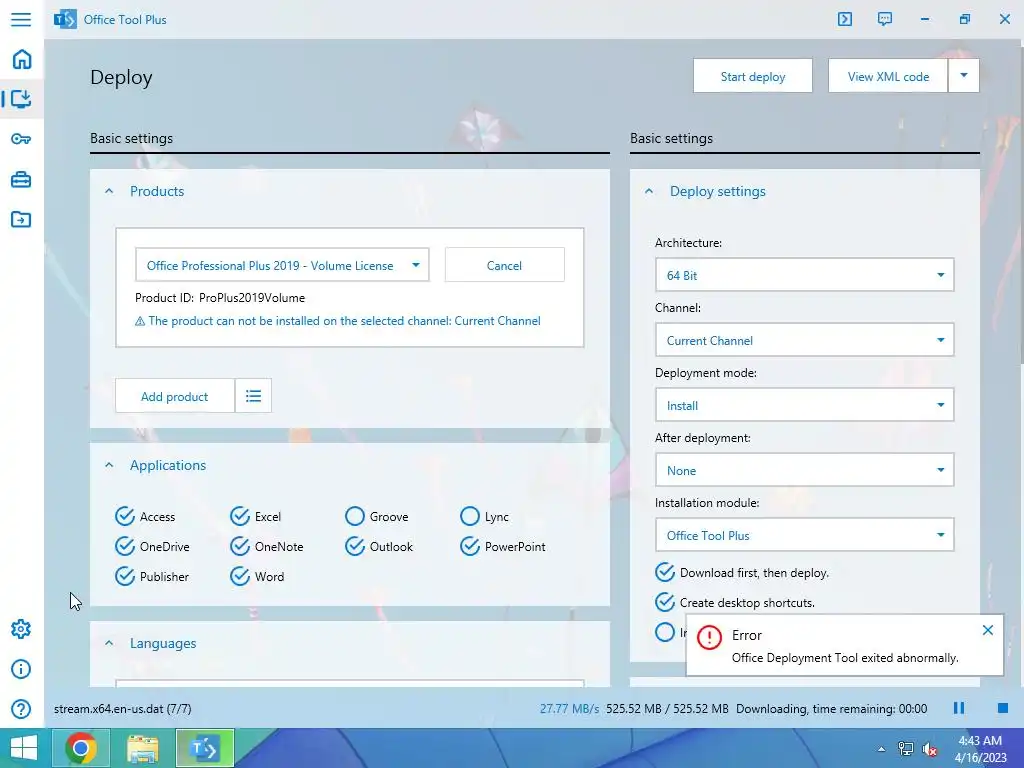Image resolution: width=1024 pixels, height=768 pixels.
Task: Enable the Groove application
Action: [355, 517]
